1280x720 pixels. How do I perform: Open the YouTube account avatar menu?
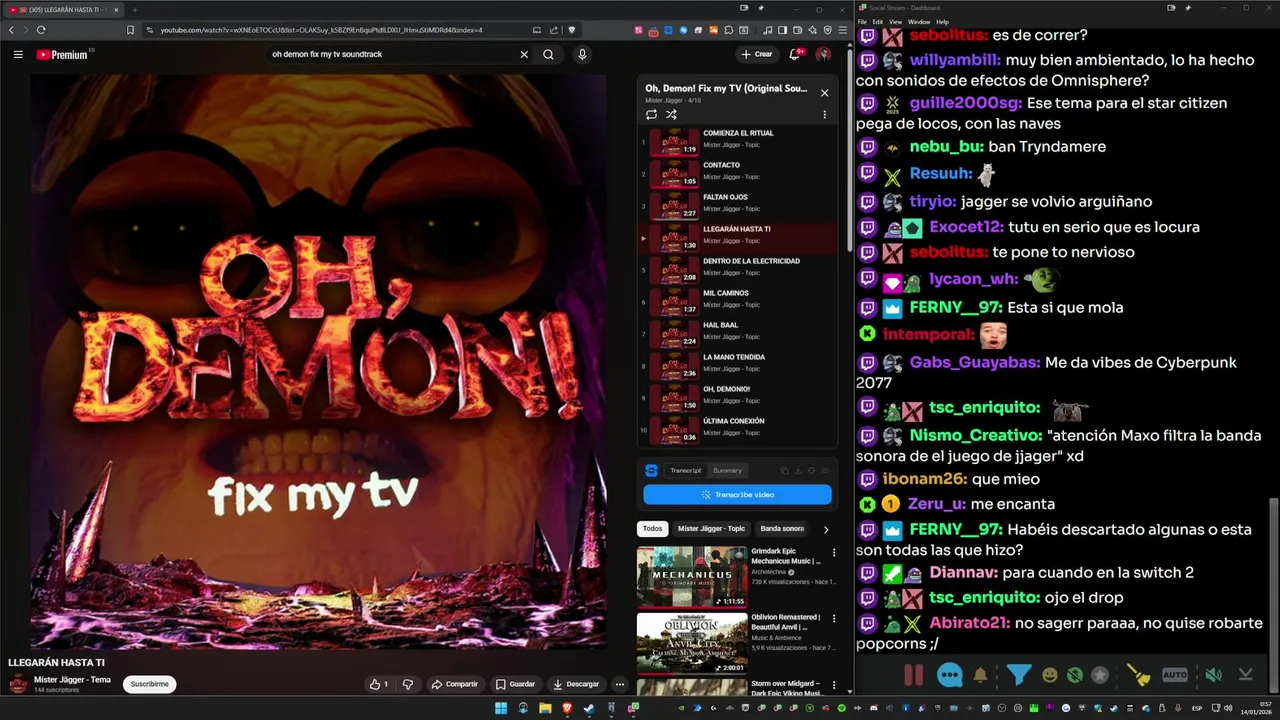(823, 54)
